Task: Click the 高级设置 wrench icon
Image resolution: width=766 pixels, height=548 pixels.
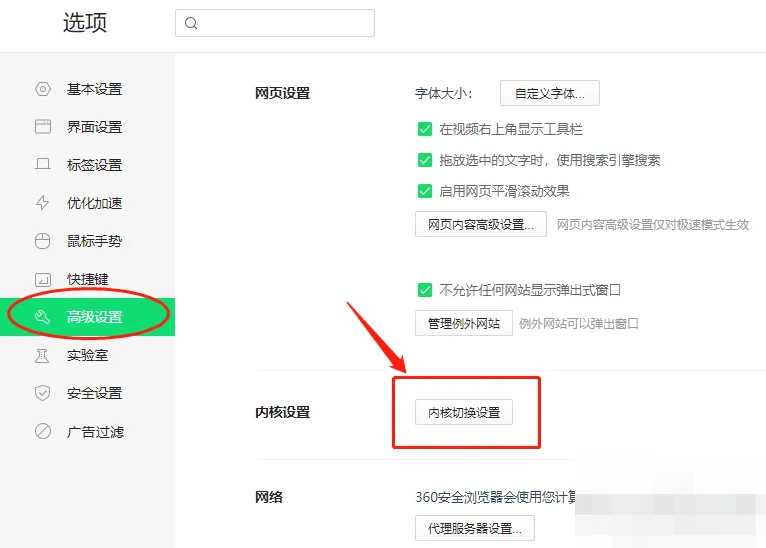Action: [43, 317]
